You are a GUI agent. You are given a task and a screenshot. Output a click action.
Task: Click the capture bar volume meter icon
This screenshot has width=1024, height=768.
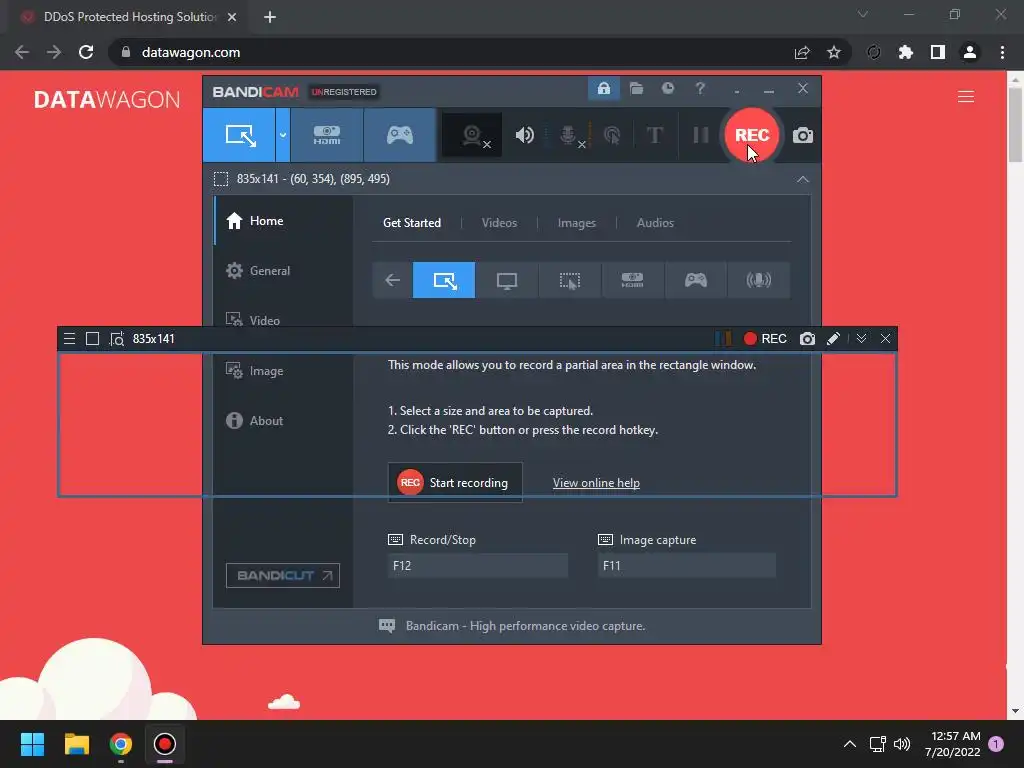pos(723,338)
